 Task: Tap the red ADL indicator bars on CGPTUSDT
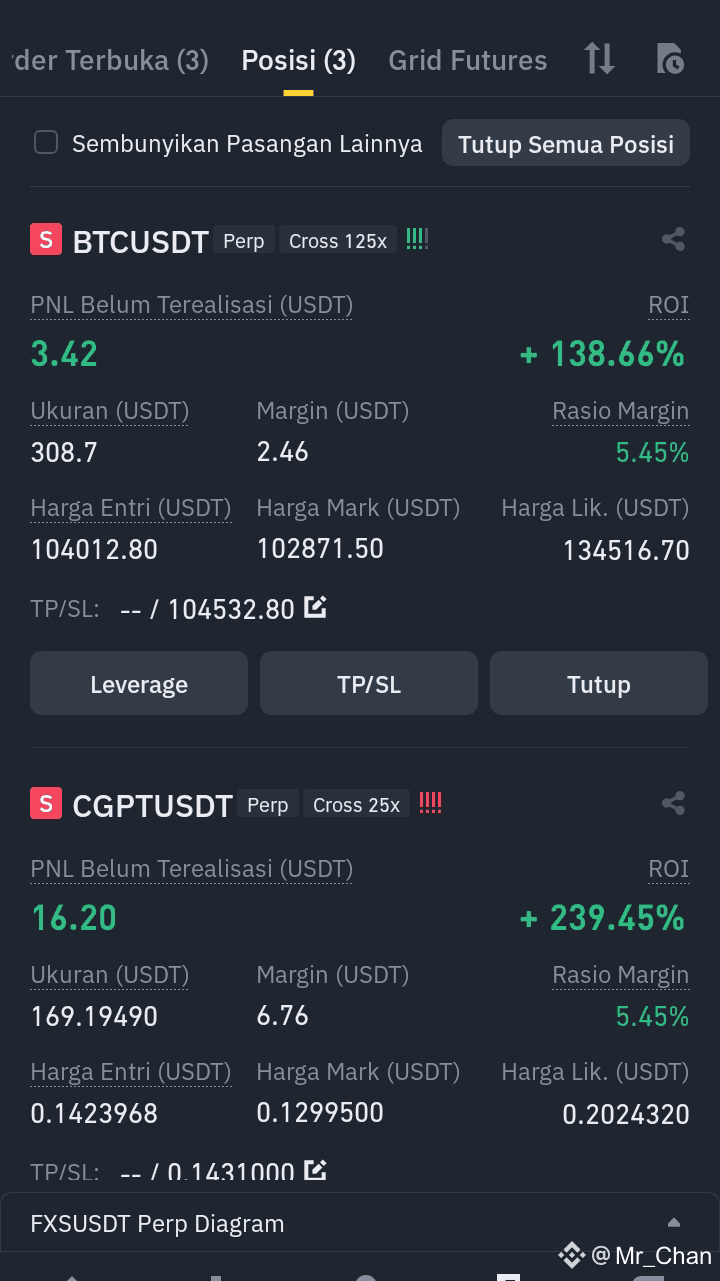click(x=430, y=802)
